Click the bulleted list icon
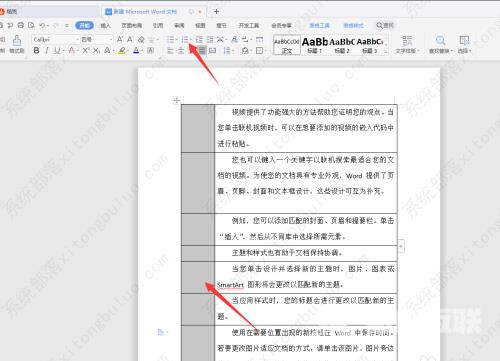This screenshot has width=500, height=361. point(170,39)
